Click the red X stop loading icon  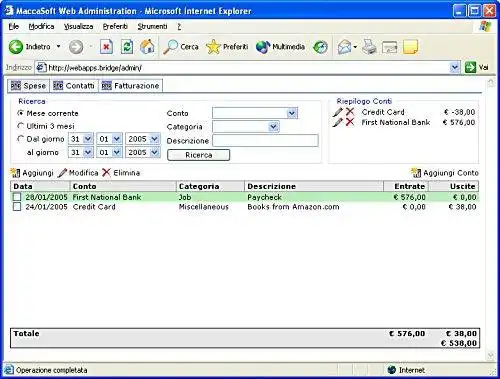(106, 47)
